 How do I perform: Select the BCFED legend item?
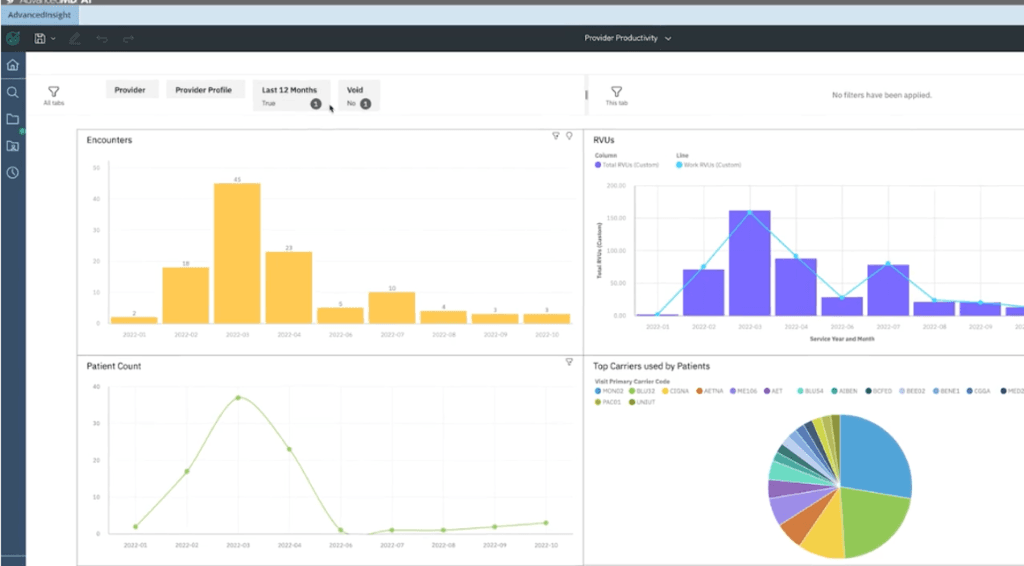point(878,391)
